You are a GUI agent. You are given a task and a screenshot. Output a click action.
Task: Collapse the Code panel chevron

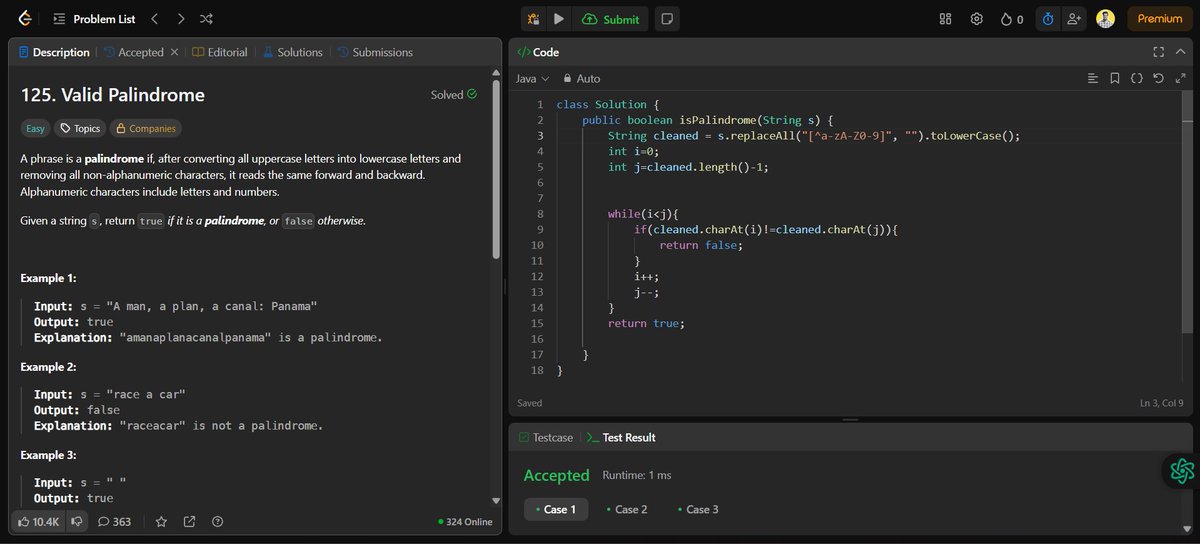click(1180, 52)
